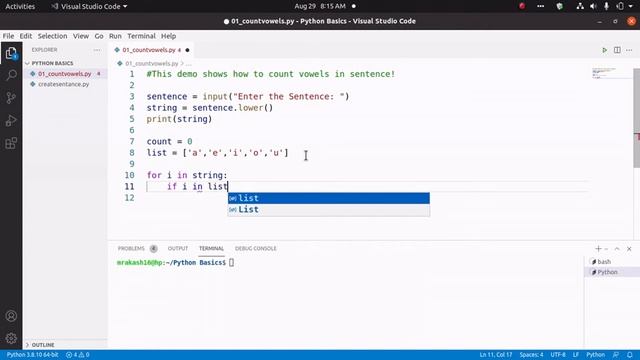Open the system menu dropdown arrow

[x=631, y=6]
